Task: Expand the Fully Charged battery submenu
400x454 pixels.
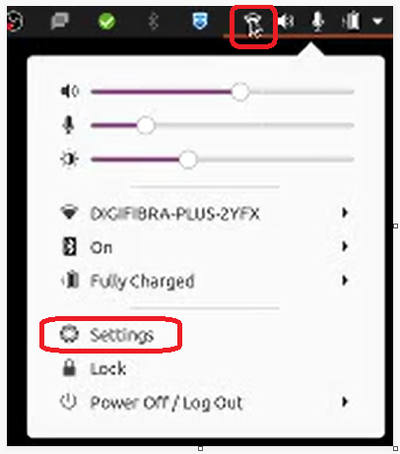Action: pyautogui.click(x=345, y=281)
